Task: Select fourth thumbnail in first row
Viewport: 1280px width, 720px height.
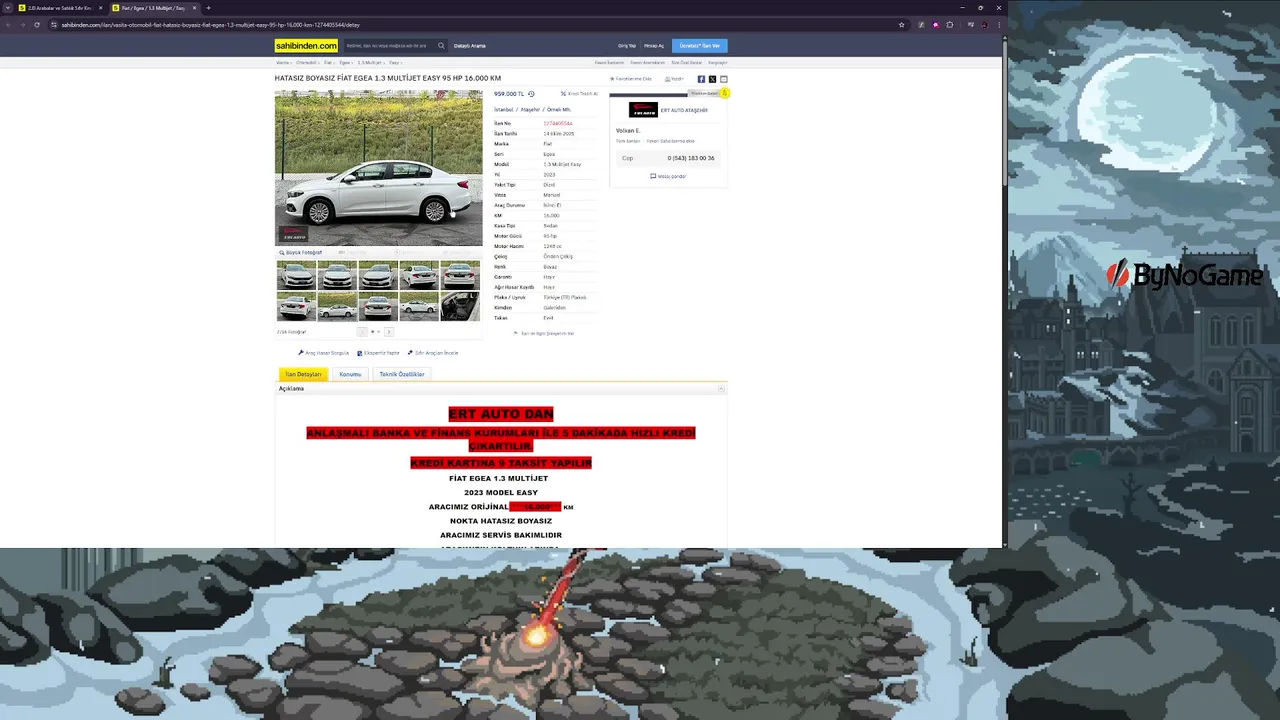Action: 419,276
